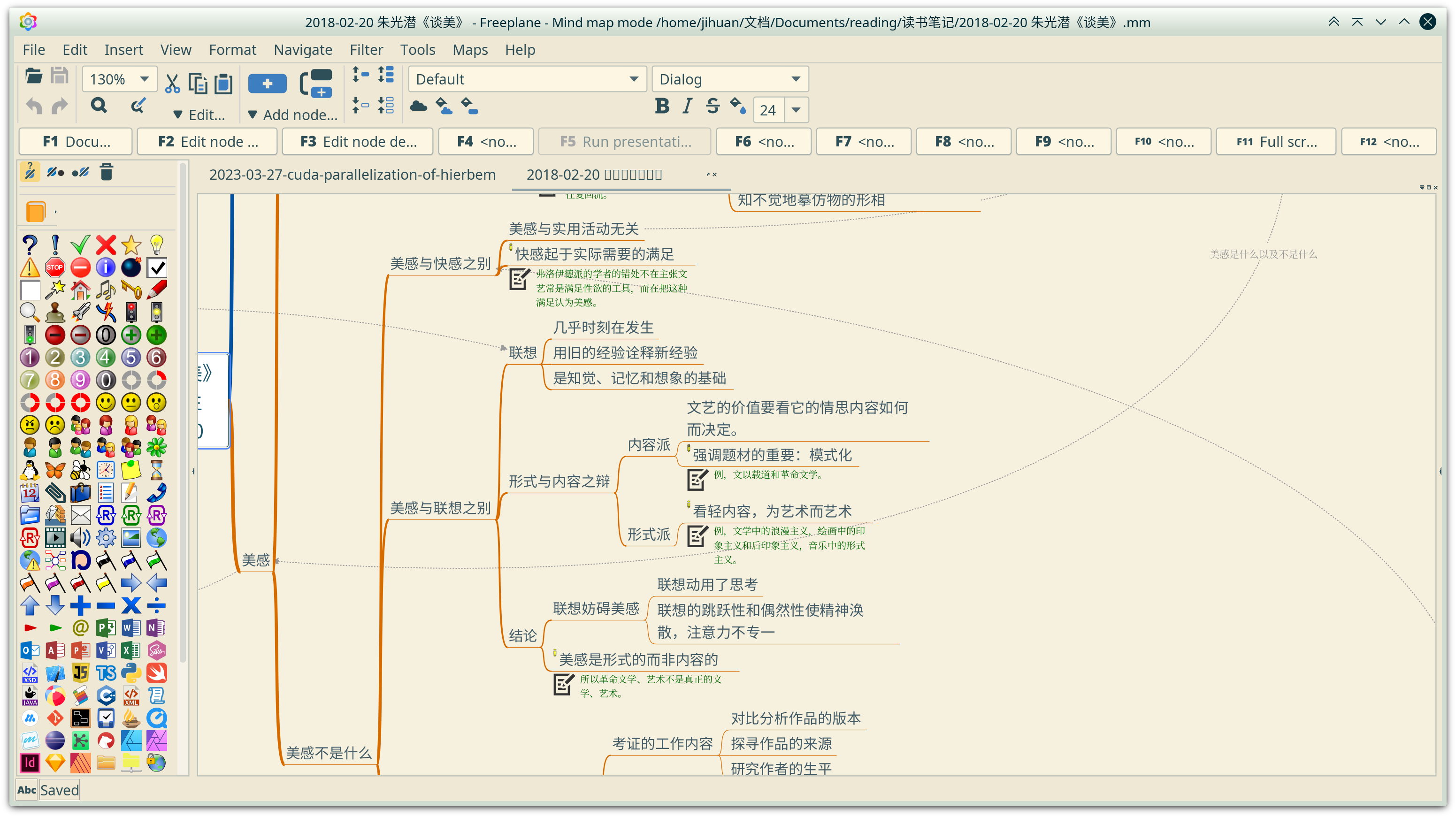Open the Format menu
1456x817 pixels.
pyautogui.click(x=232, y=50)
